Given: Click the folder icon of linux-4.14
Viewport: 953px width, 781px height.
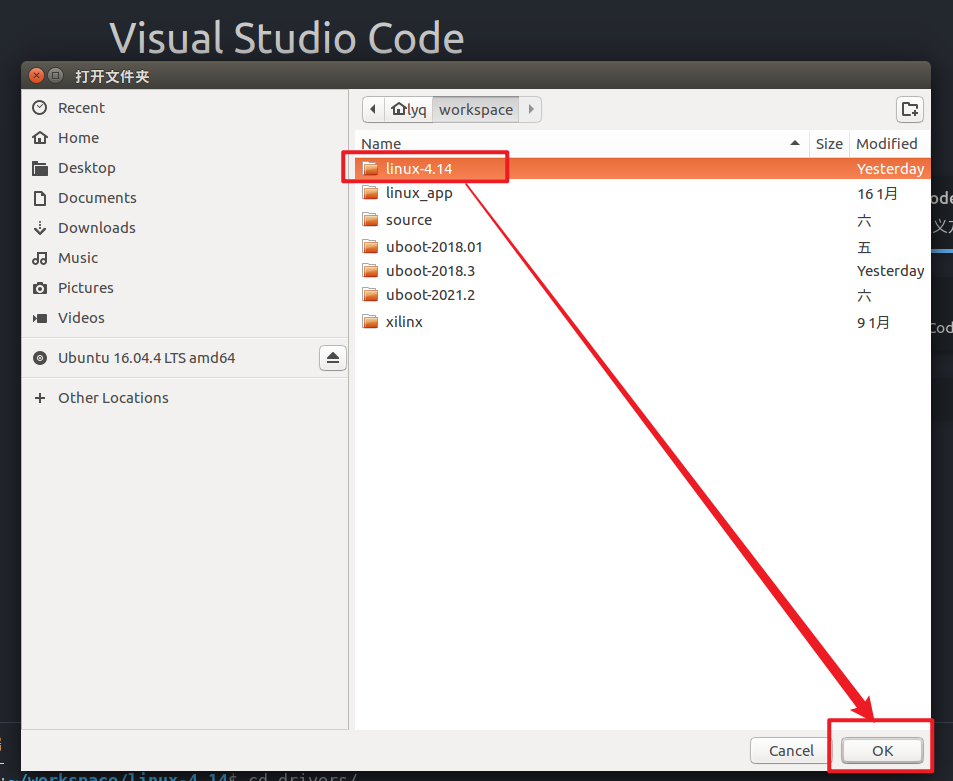Looking at the screenshot, I should click(x=370, y=168).
